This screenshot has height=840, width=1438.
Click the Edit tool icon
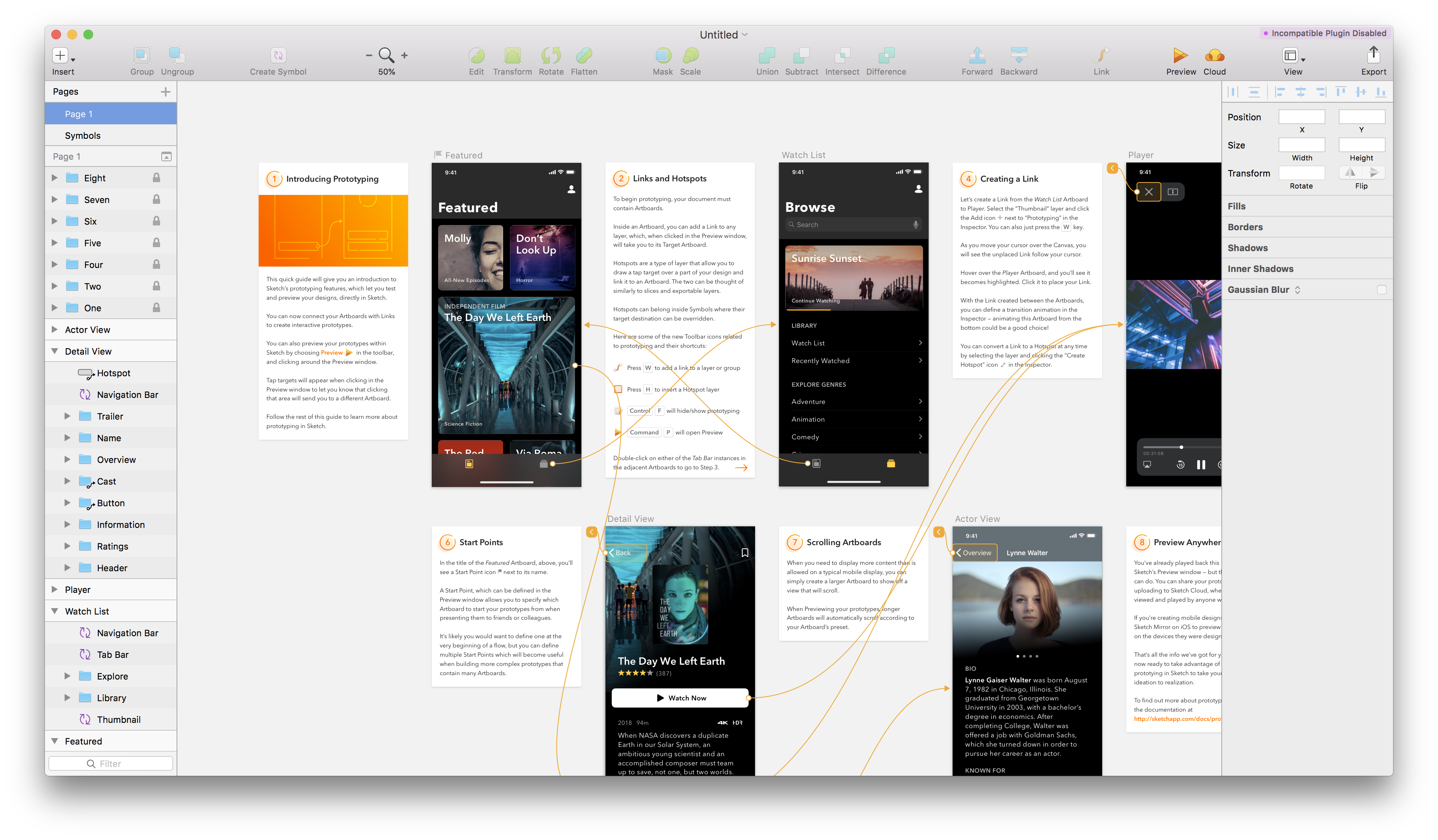(477, 55)
